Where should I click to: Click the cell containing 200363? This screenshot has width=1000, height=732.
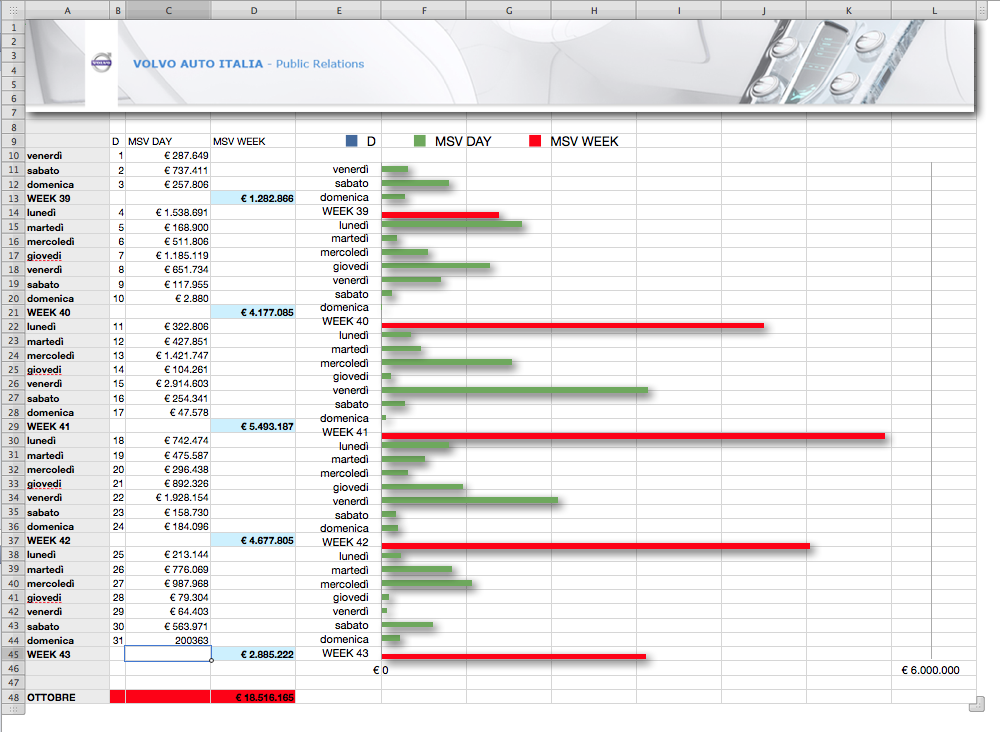tap(168, 640)
